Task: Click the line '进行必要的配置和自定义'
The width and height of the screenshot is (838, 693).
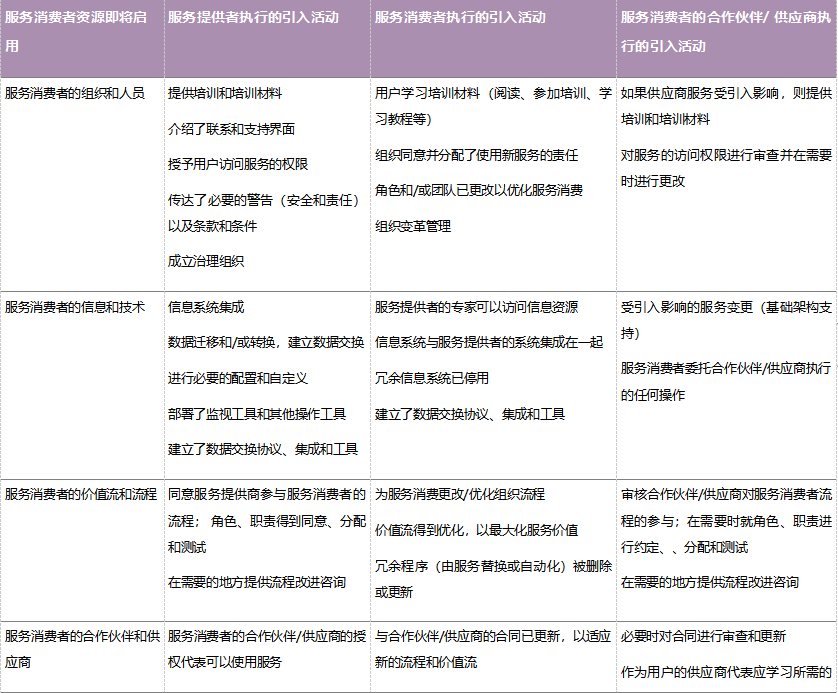Action: pos(238,378)
